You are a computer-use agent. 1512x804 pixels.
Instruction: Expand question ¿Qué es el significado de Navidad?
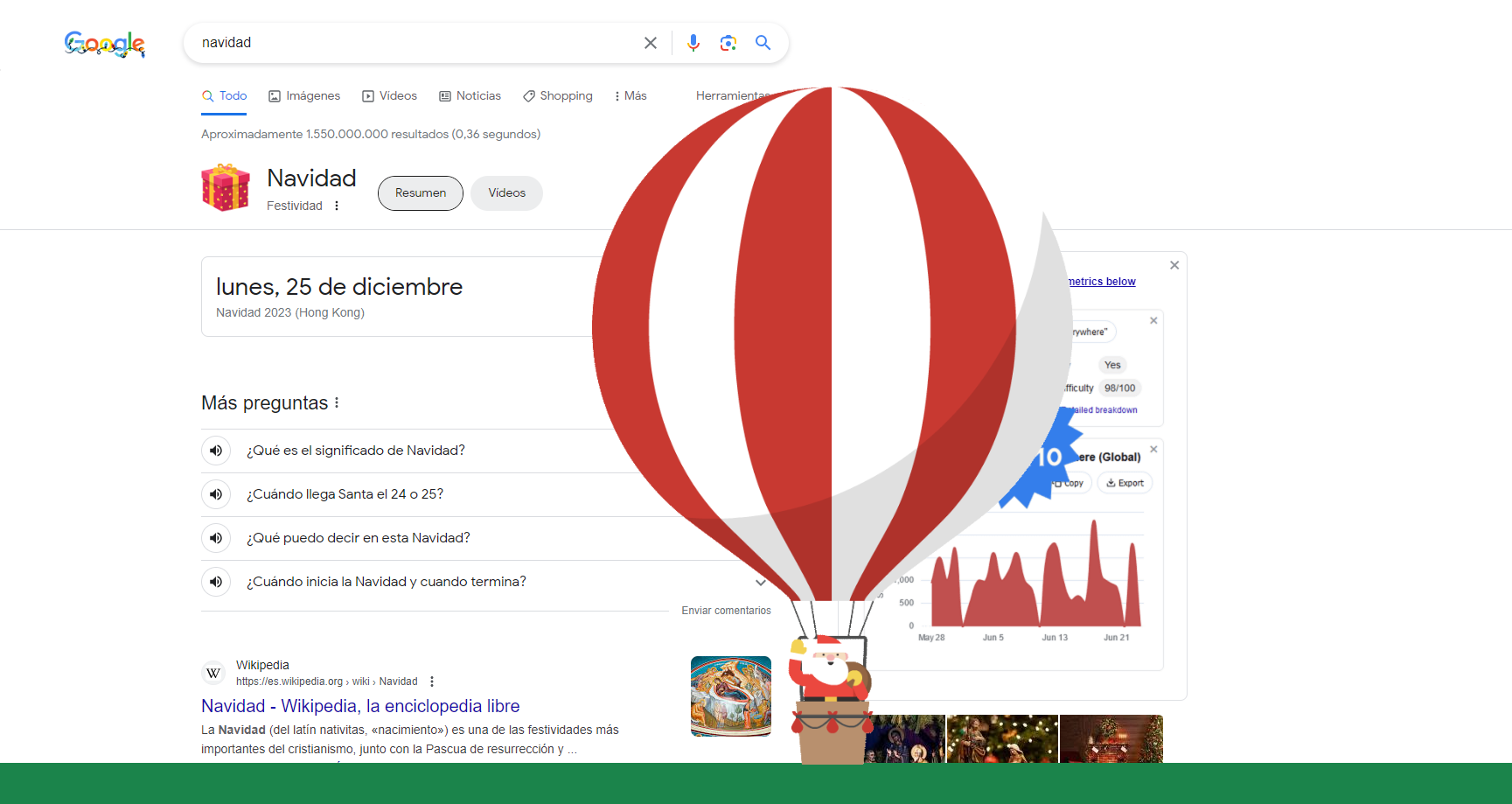pyautogui.click(x=356, y=451)
